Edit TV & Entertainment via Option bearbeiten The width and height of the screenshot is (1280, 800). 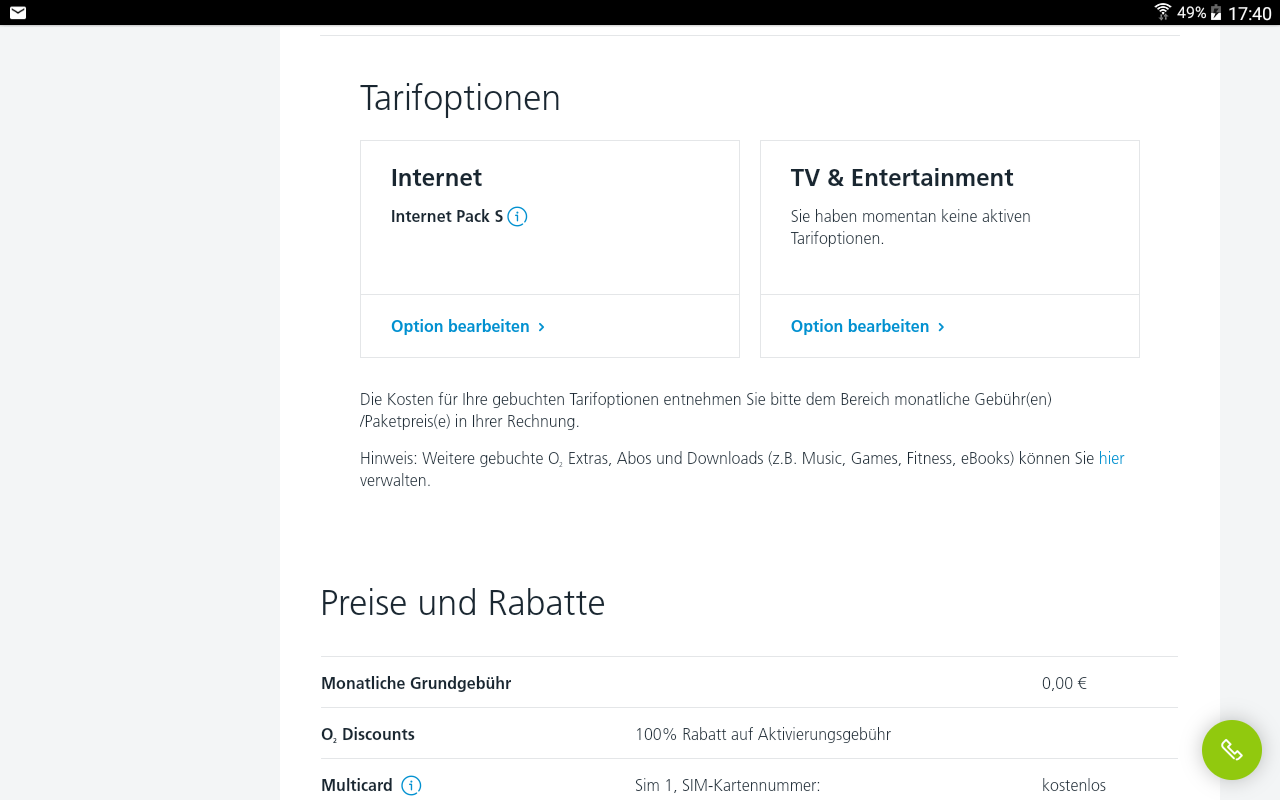click(x=860, y=326)
